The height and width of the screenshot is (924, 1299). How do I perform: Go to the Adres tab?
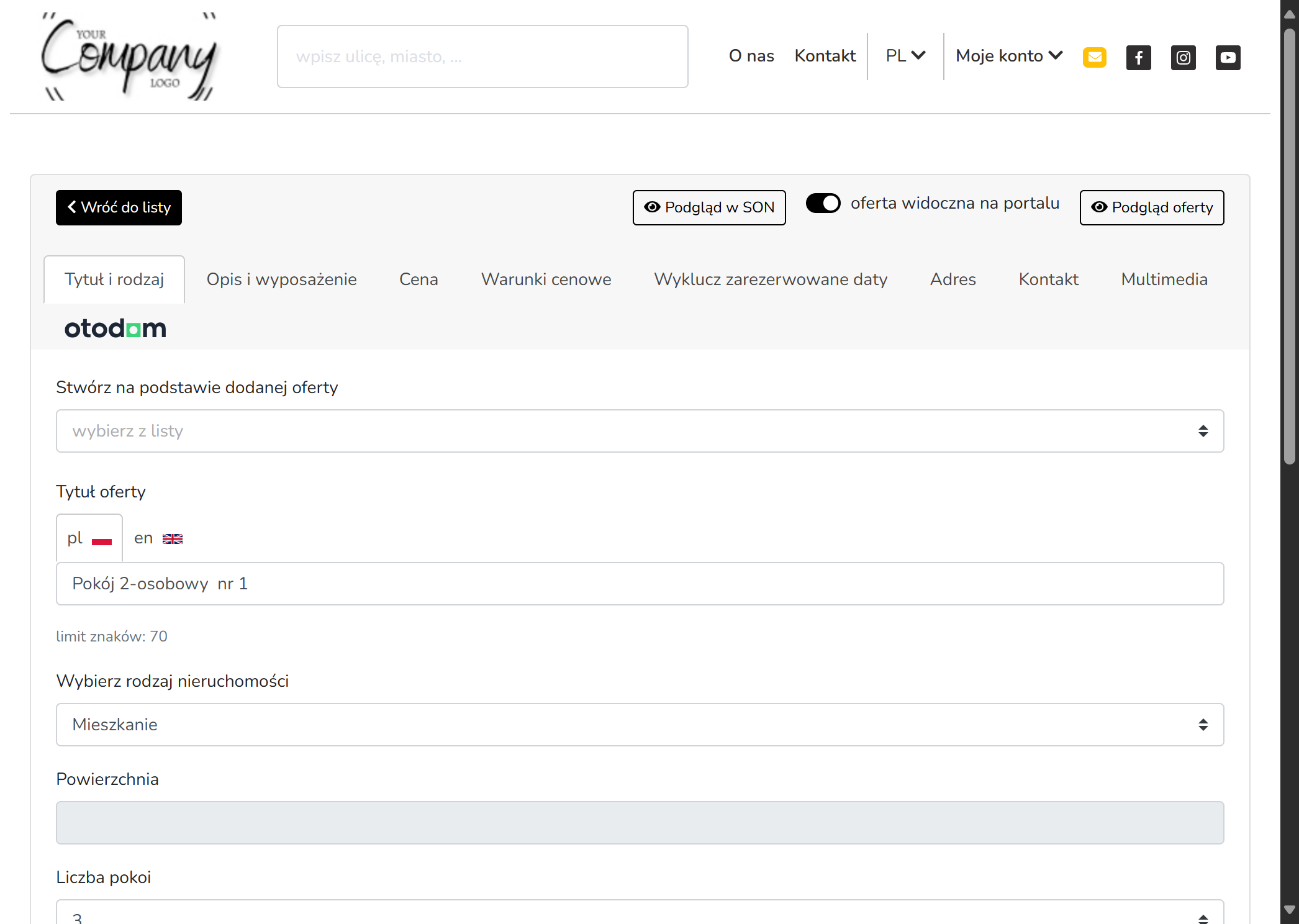coord(953,279)
